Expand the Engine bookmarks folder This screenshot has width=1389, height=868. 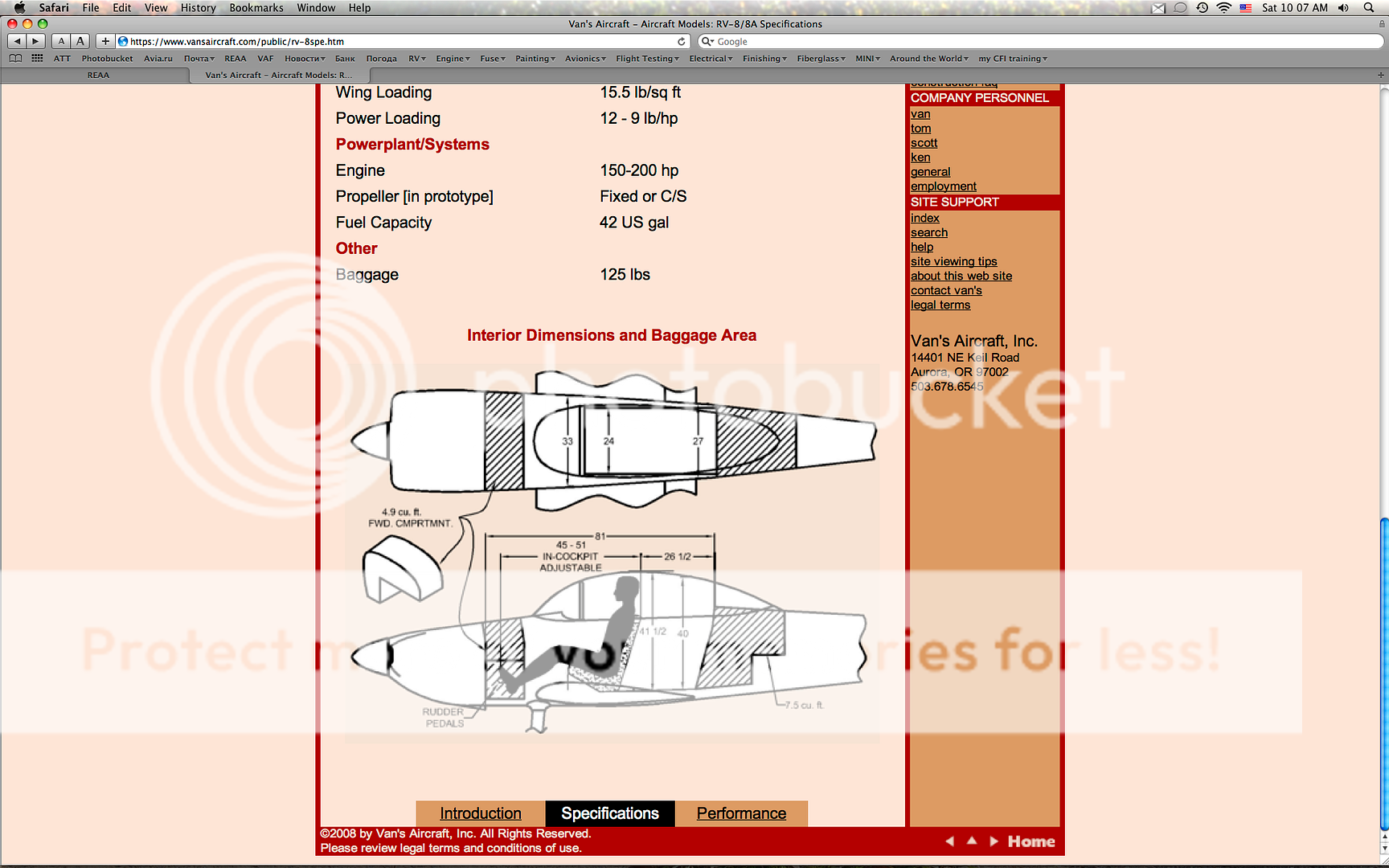click(x=453, y=59)
